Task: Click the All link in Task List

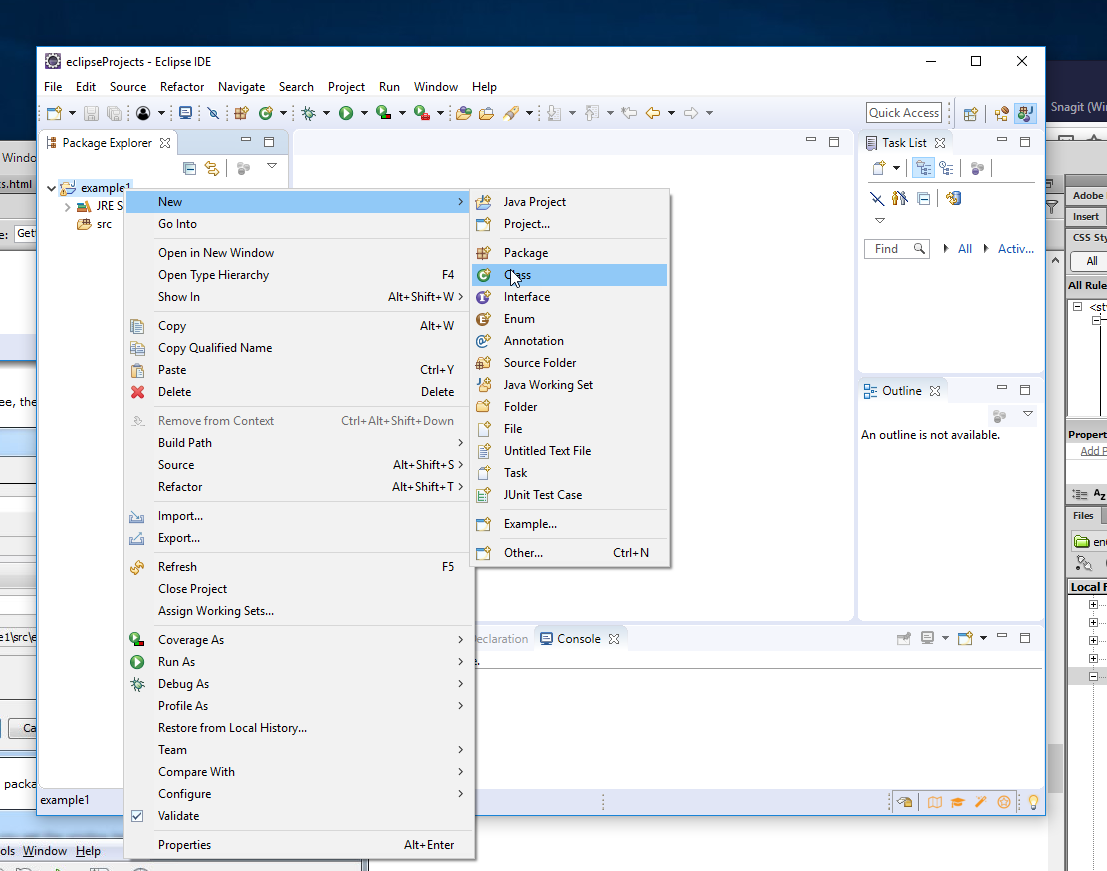Action: pos(964,248)
